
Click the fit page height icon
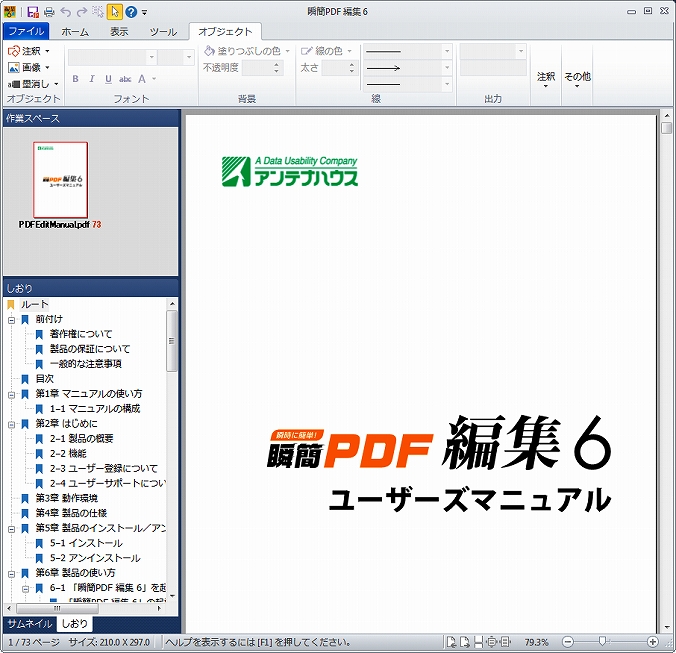click(492, 642)
